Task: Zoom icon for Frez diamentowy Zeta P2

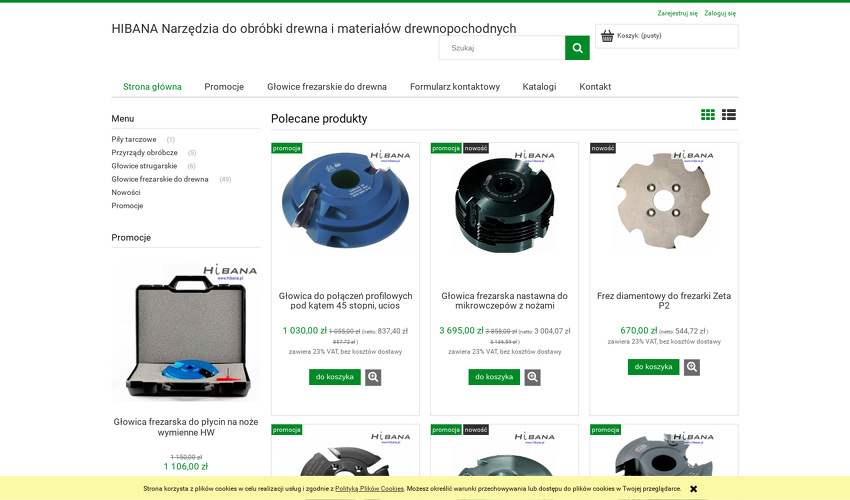Action: (x=692, y=367)
